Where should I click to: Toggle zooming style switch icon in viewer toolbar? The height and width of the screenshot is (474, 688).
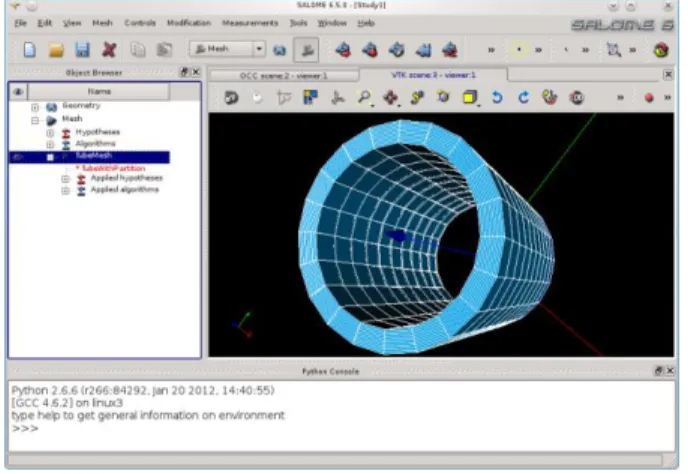pyautogui.click(x=284, y=97)
